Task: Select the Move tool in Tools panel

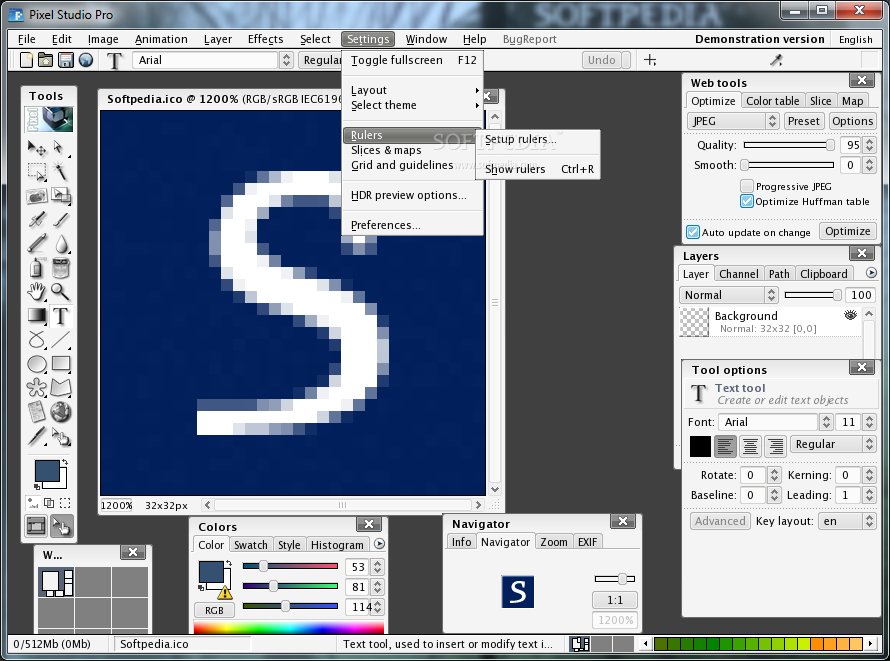Action: [37, 148]
